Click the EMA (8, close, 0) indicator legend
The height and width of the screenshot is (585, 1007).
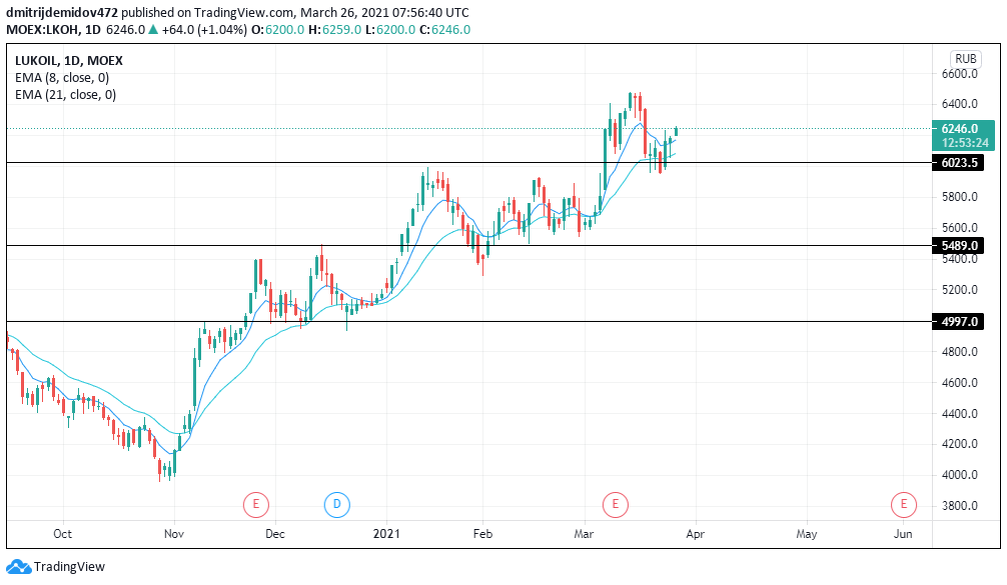(62, 78)
